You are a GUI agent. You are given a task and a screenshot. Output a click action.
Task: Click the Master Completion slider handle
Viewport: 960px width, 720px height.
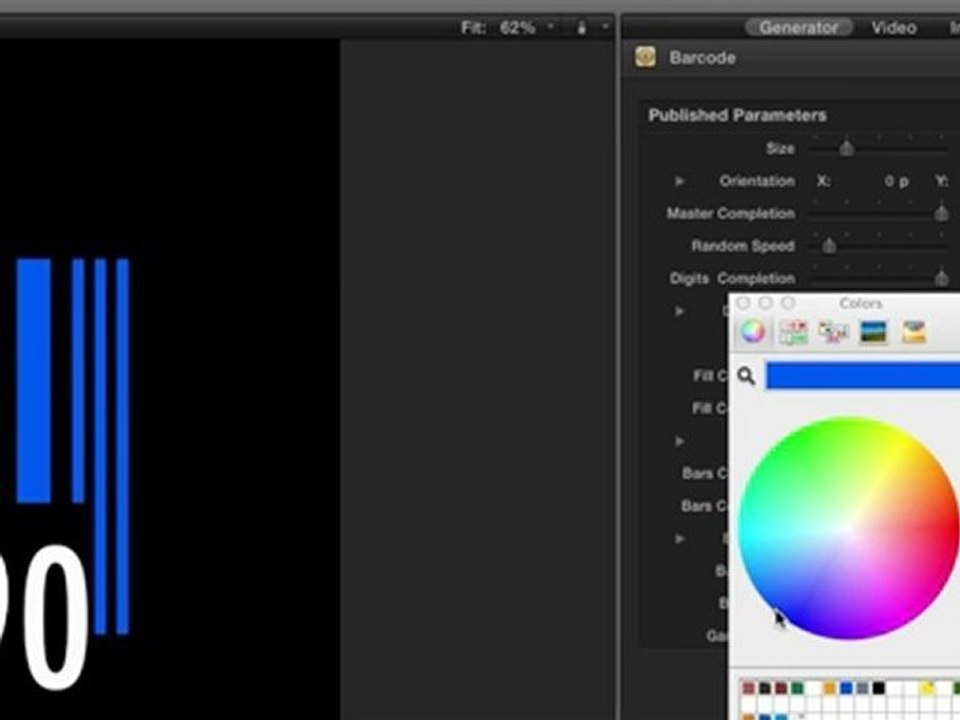click(x=942, y=213)
